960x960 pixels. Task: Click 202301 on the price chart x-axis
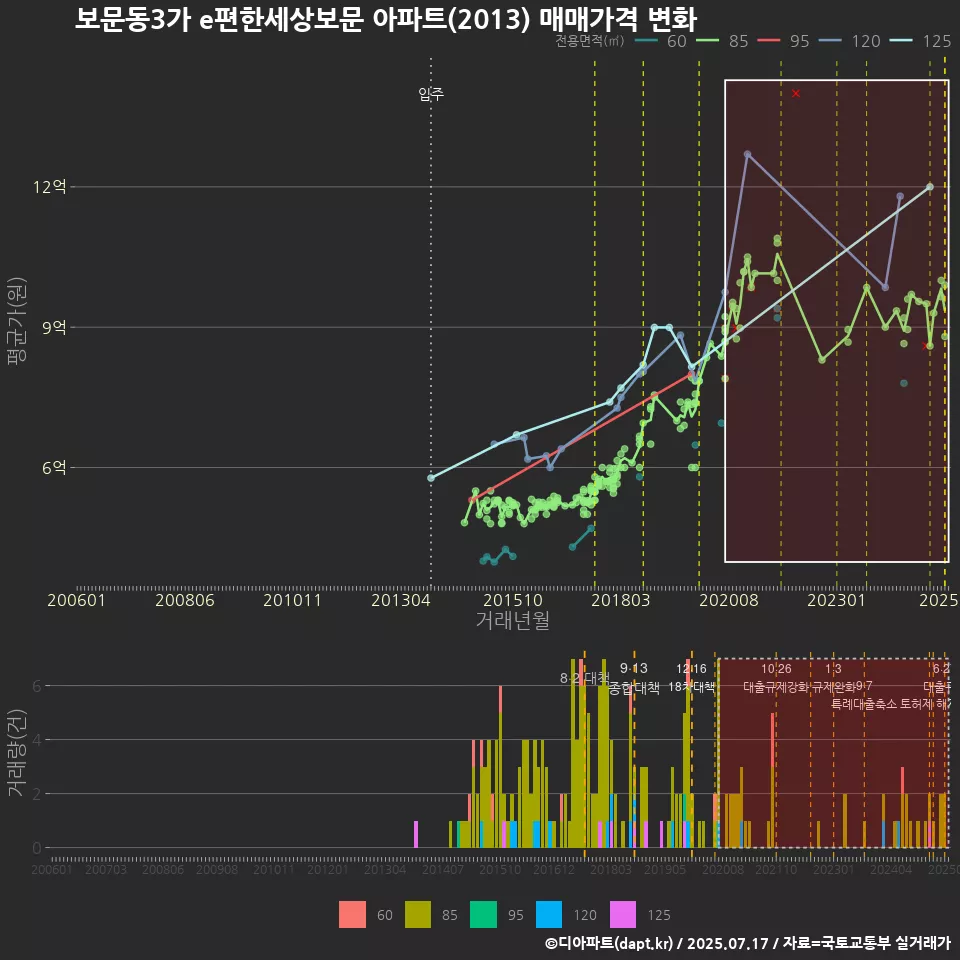[836, 600]
